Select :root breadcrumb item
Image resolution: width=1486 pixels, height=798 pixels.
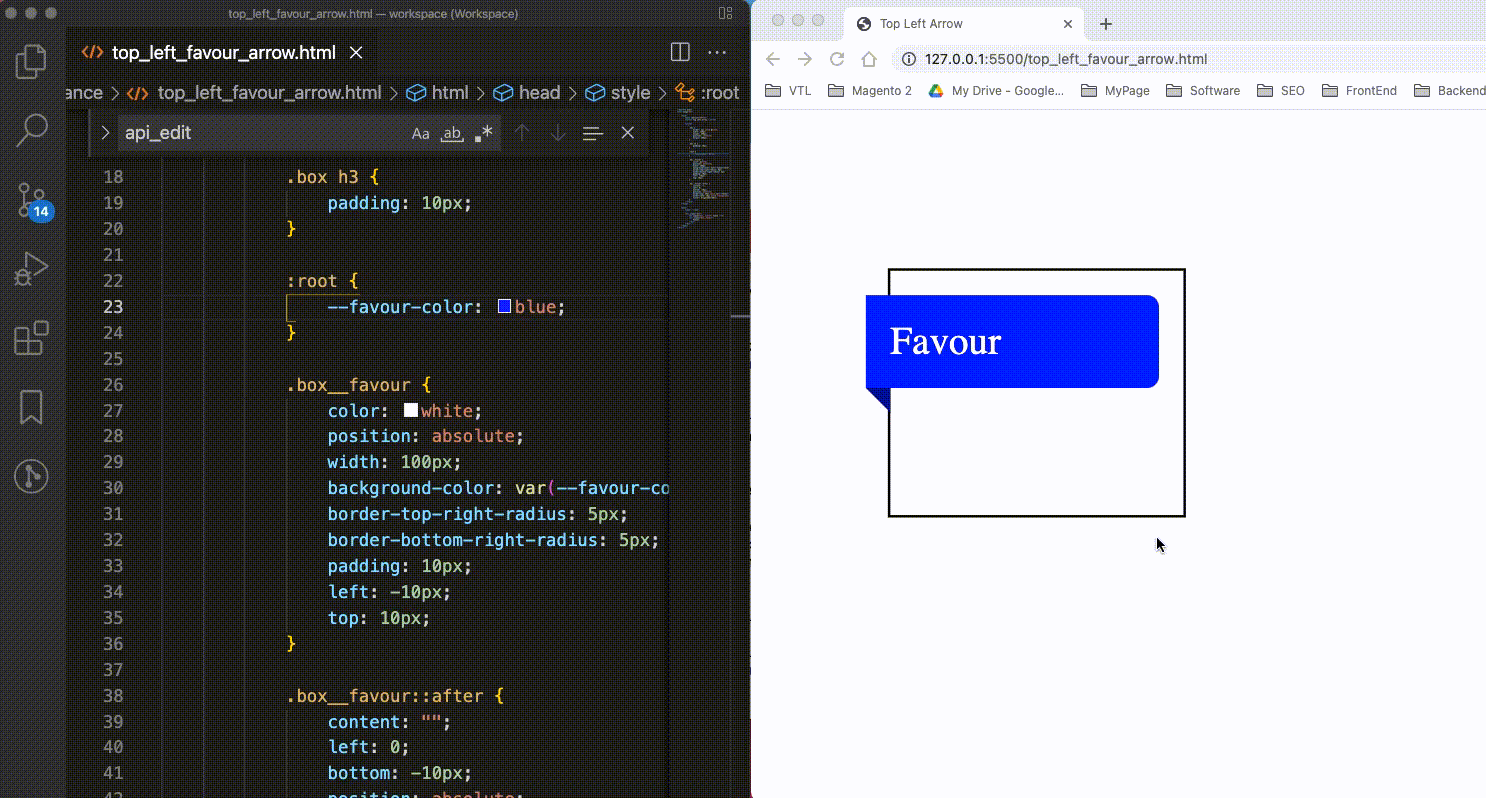coord(708,93)
